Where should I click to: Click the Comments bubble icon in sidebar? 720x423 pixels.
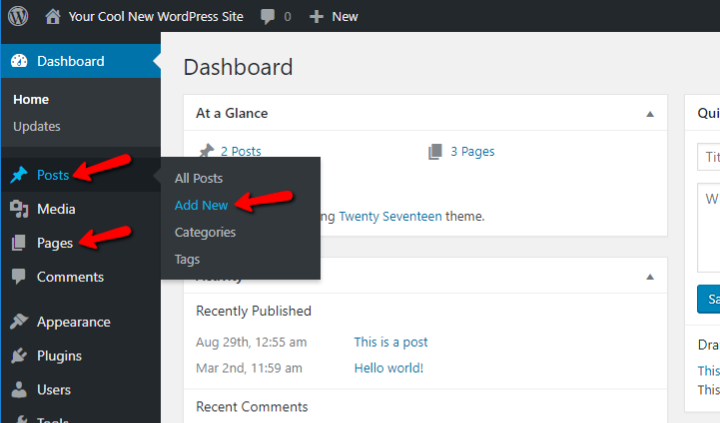point(19,276)
